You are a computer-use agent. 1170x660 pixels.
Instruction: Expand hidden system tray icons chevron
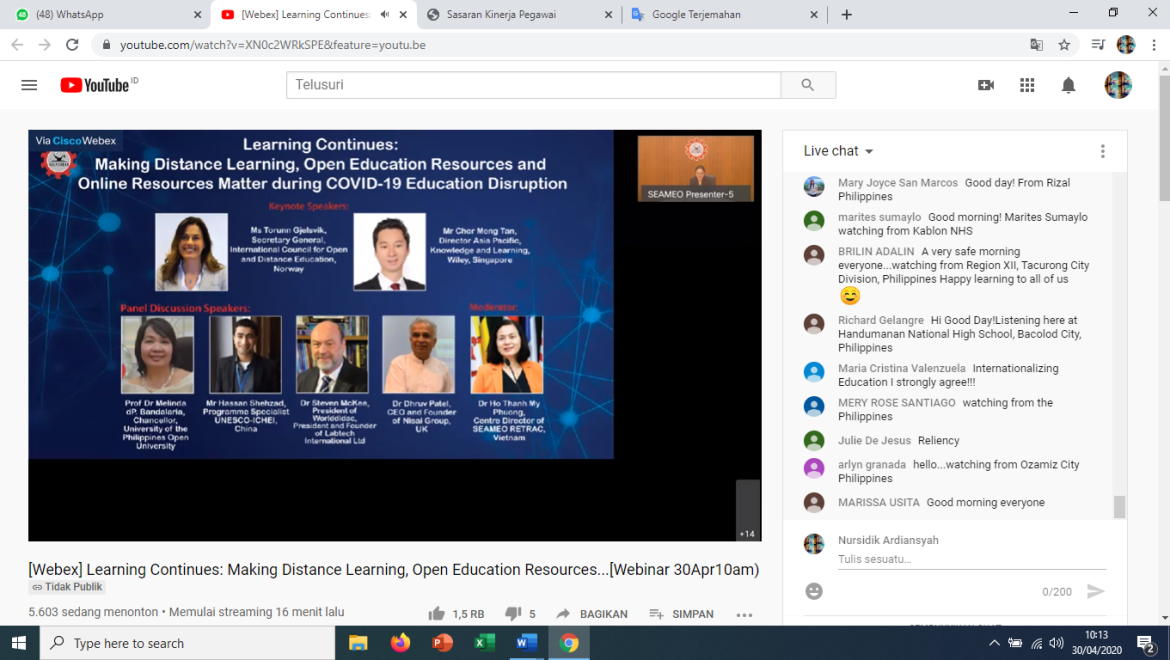pyautogui.click(x=993, y=643)
